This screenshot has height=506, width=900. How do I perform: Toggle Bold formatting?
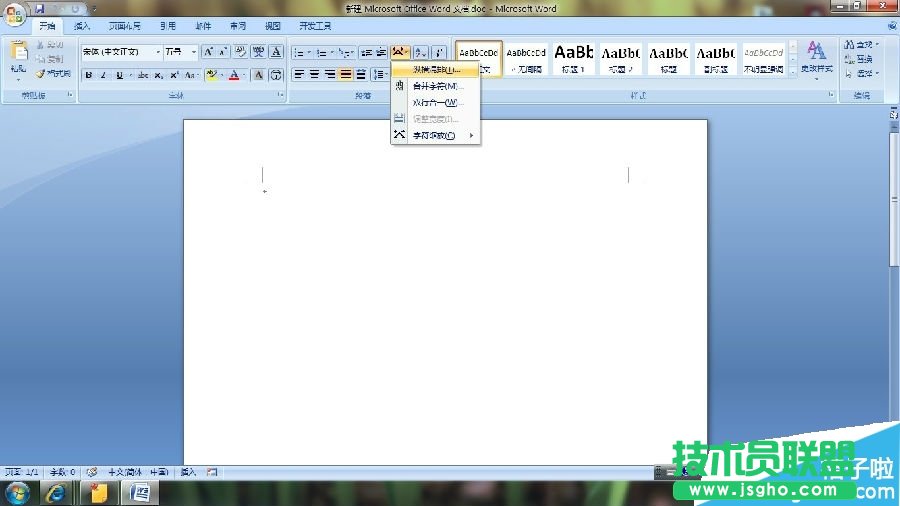[x=88, y=75]
